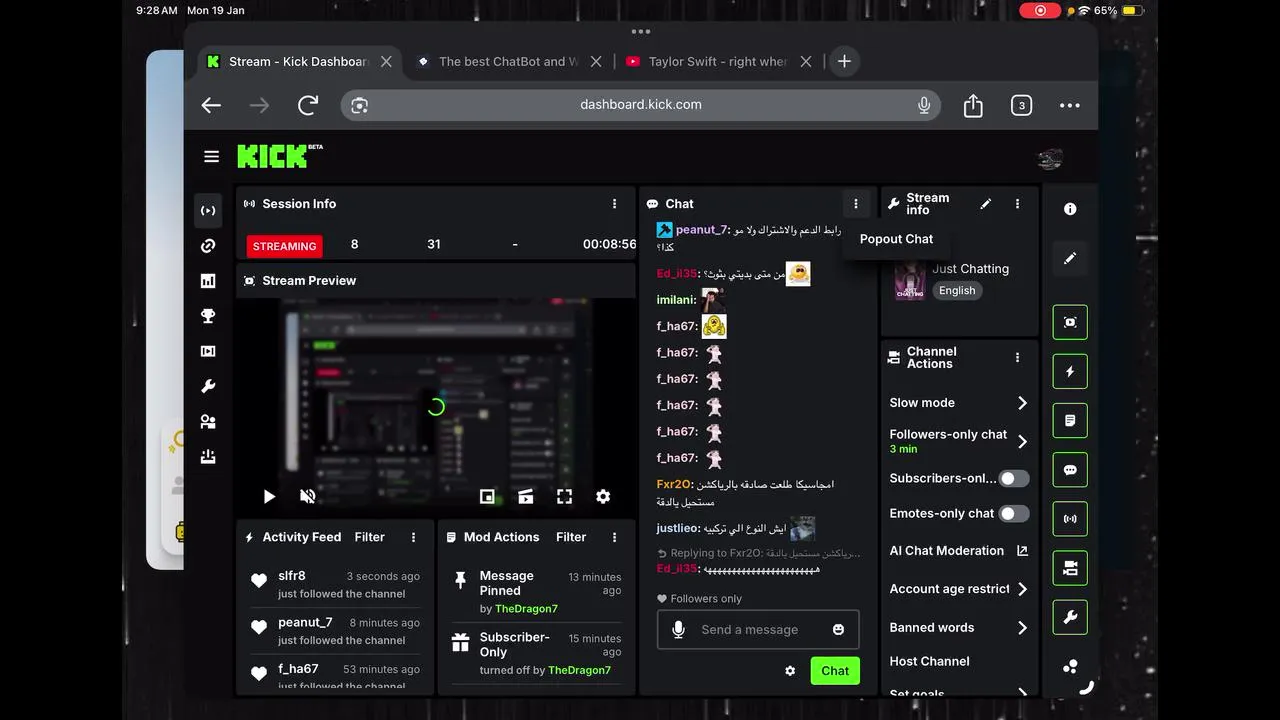Click microphone icon in message box
1280x720 pixels.
pyautogui.click(x=679, y=629)
